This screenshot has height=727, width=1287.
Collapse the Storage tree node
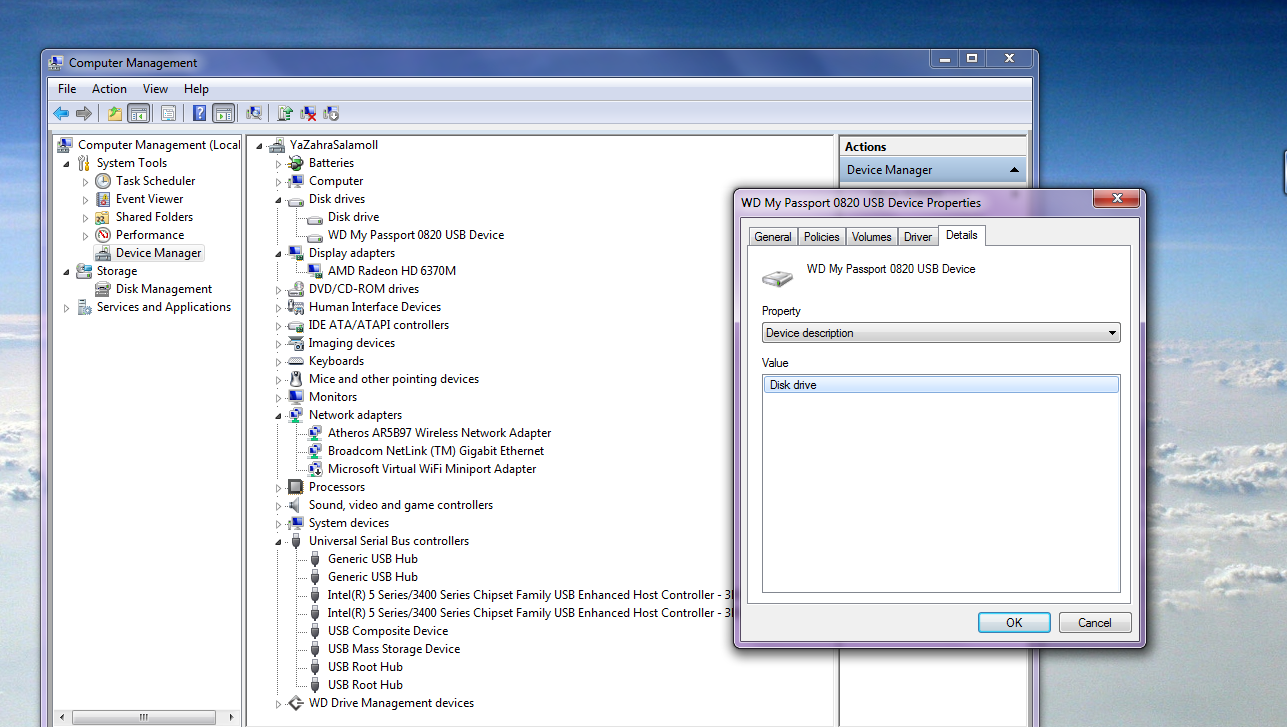(x=67, y=271)
